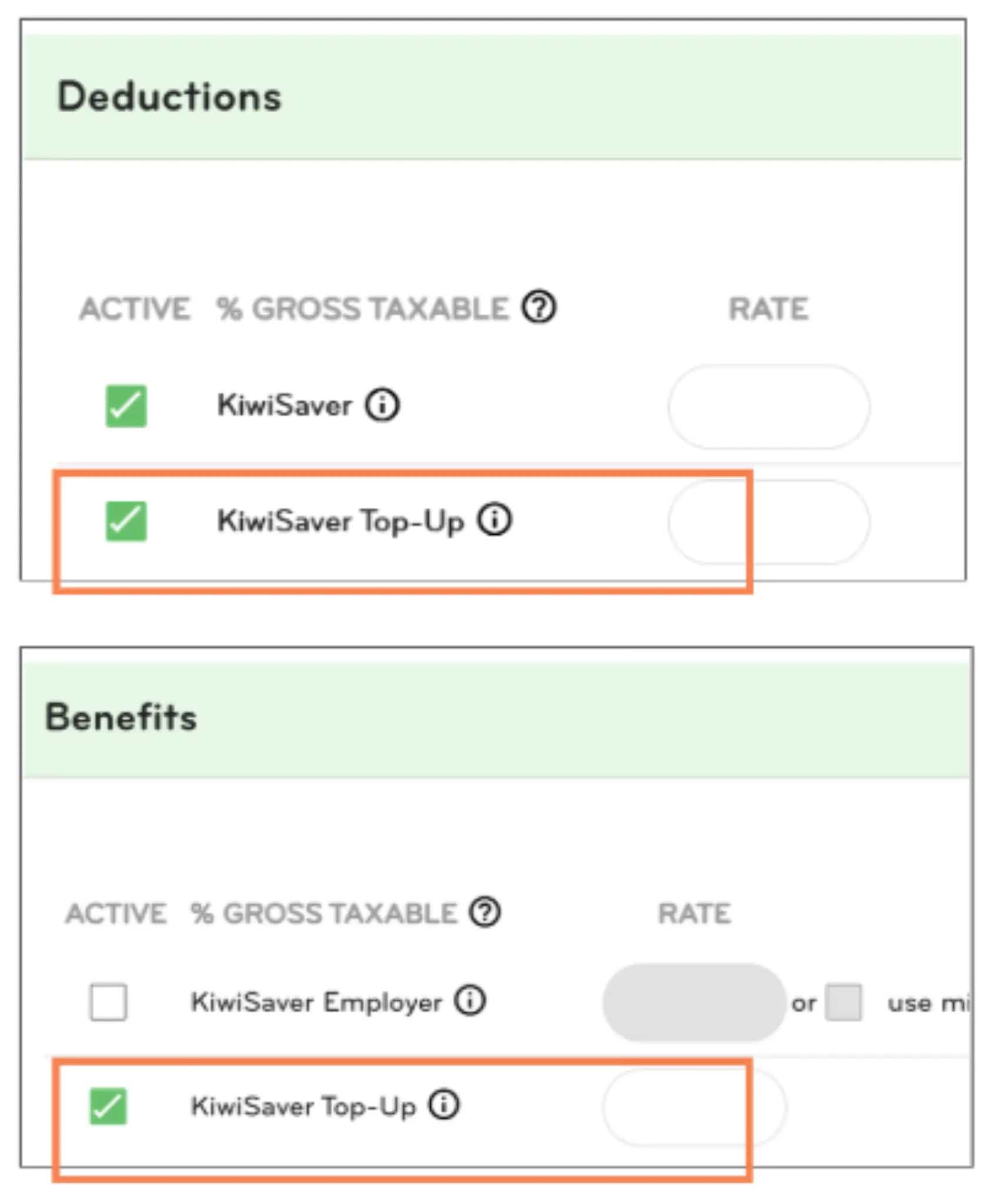
Task: Show info for KiwiSaver Employer benefit
Action: click(469, 1001)
